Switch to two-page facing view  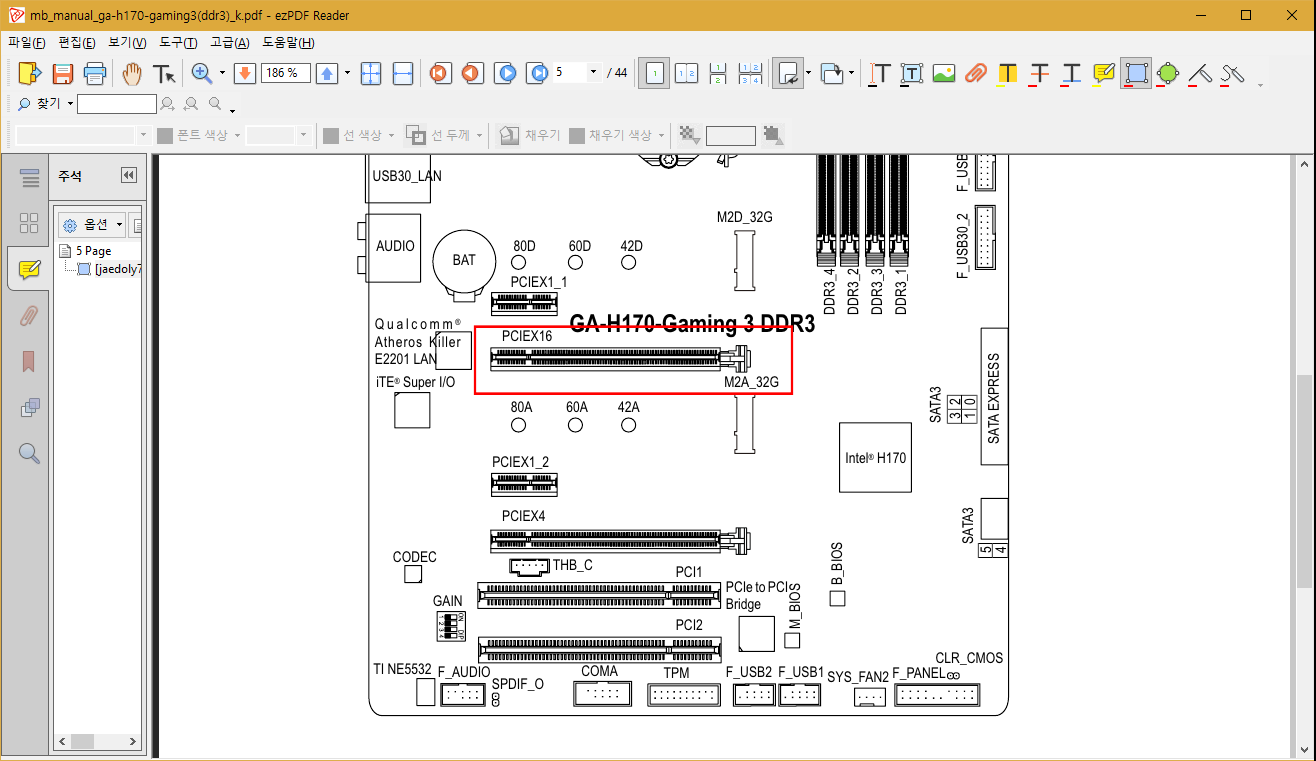[x=686, y=73]
